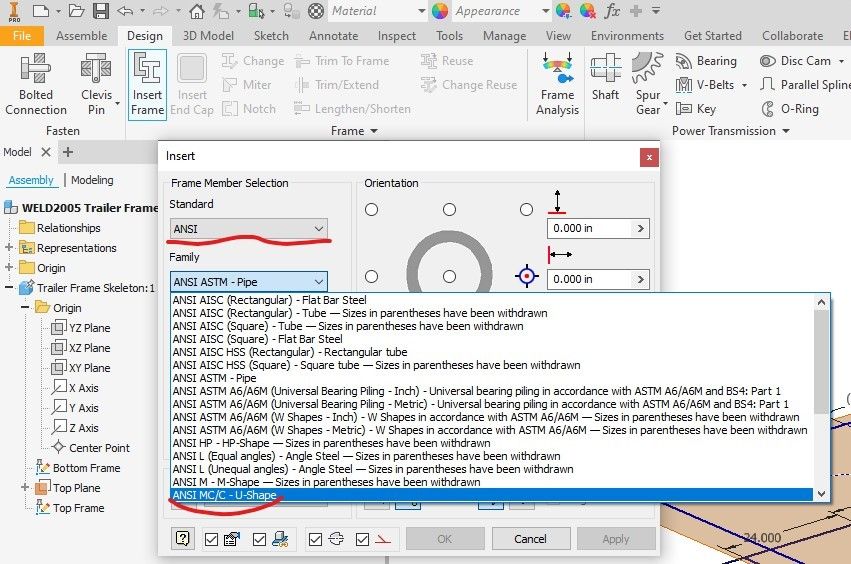Click the horizontal offset 0.000 in field
851x564 pixels.
click(590, 279)
